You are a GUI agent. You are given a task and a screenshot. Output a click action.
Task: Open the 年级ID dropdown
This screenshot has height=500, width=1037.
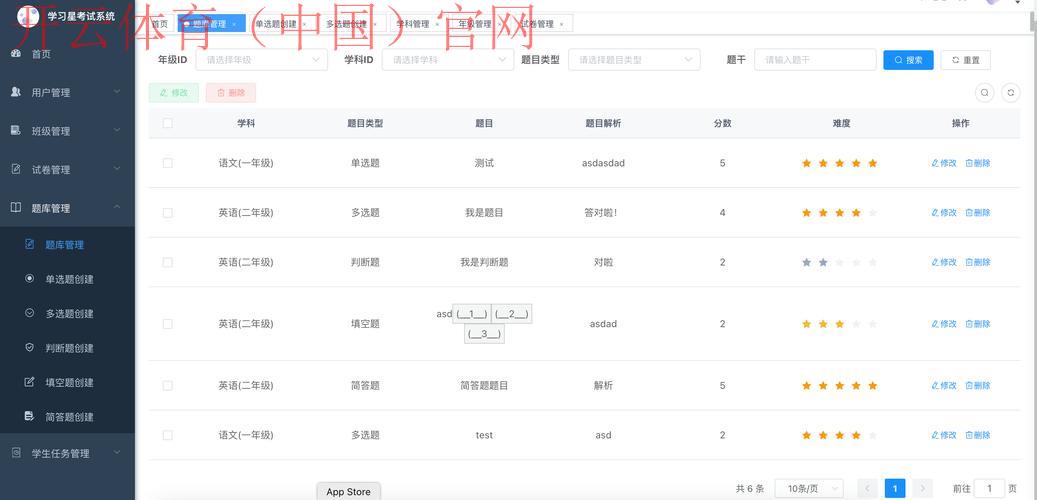click(262, 60)
